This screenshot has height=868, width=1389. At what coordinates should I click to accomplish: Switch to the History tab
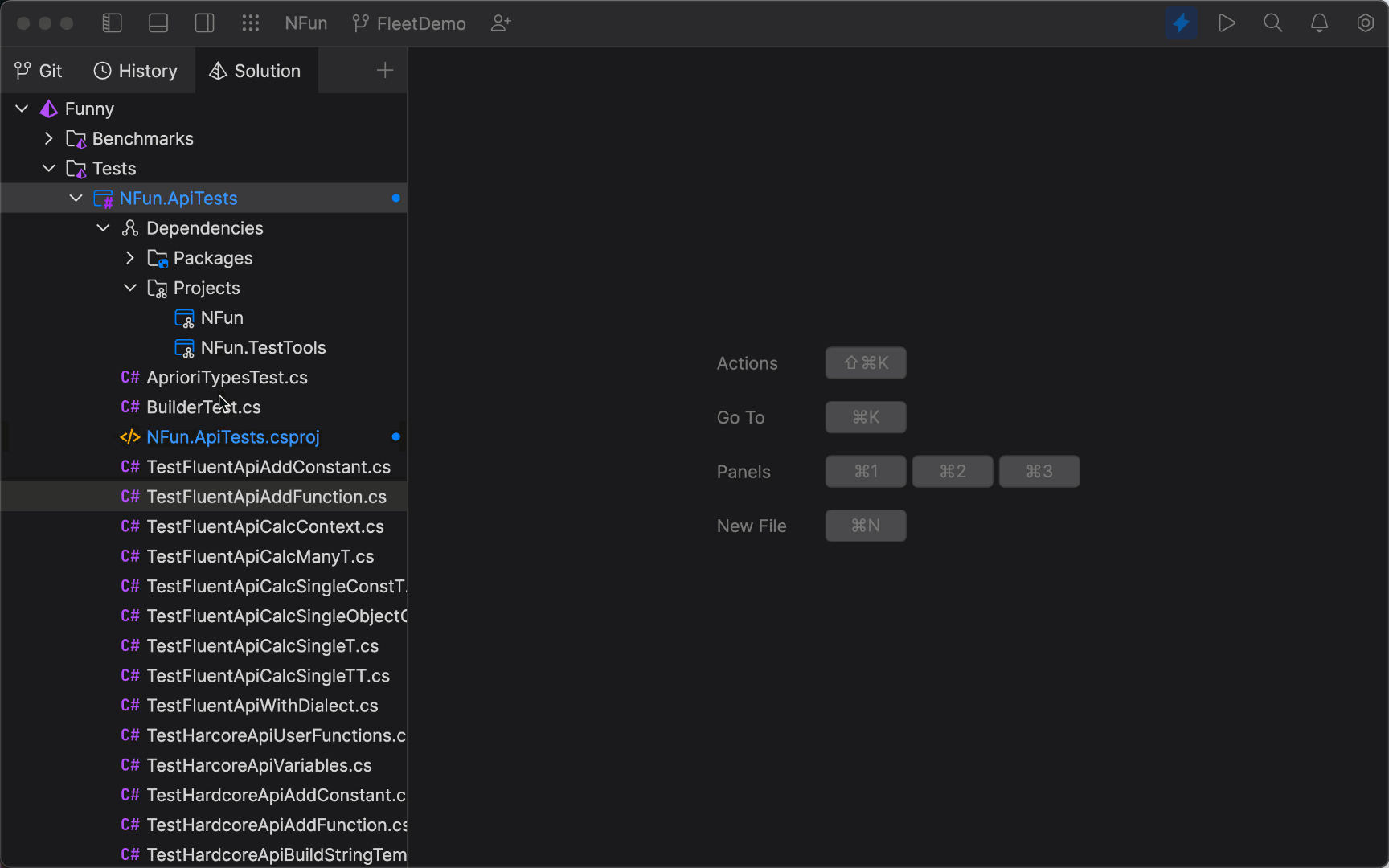click(x=135, y=71)
